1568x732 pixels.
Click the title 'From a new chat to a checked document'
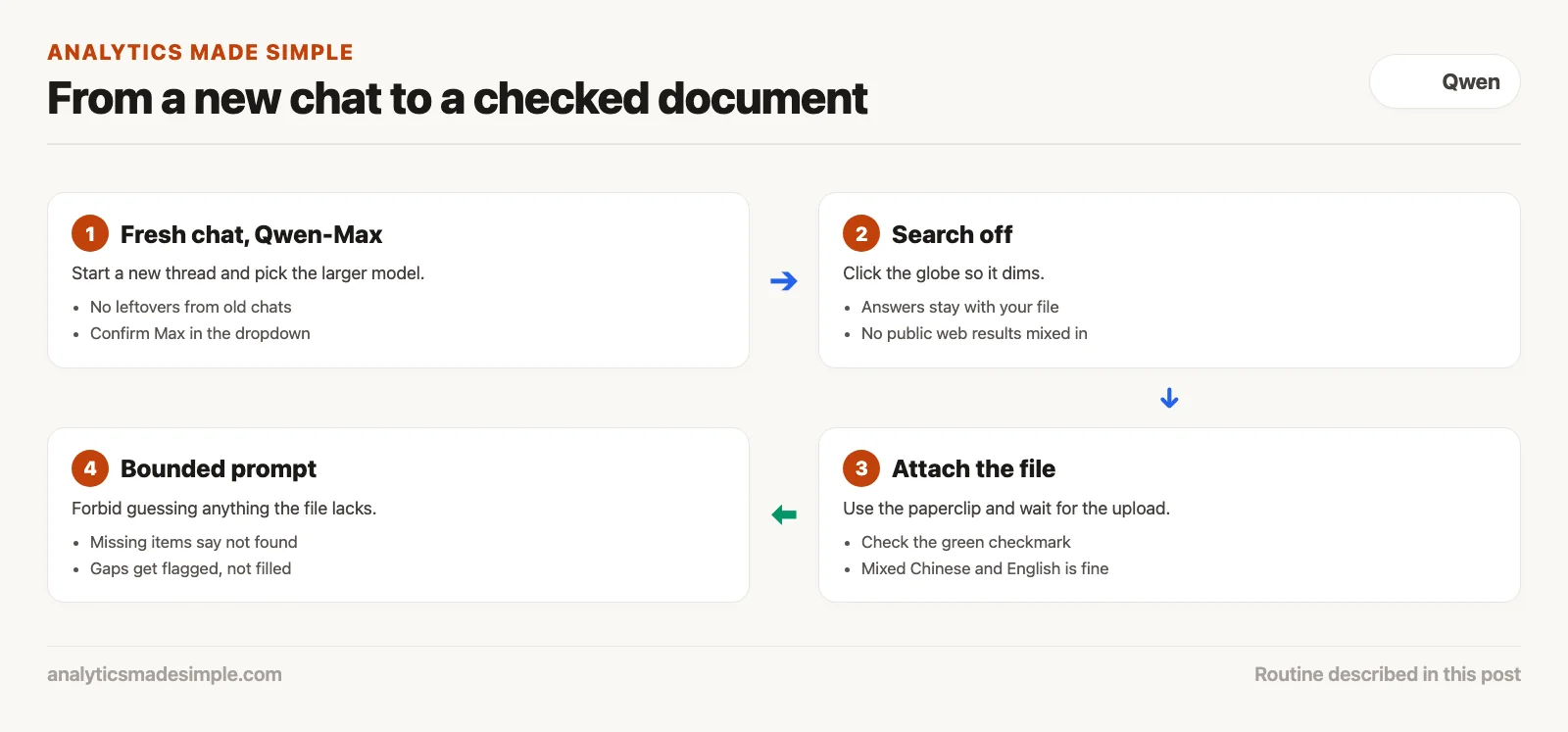click(457, 98)
